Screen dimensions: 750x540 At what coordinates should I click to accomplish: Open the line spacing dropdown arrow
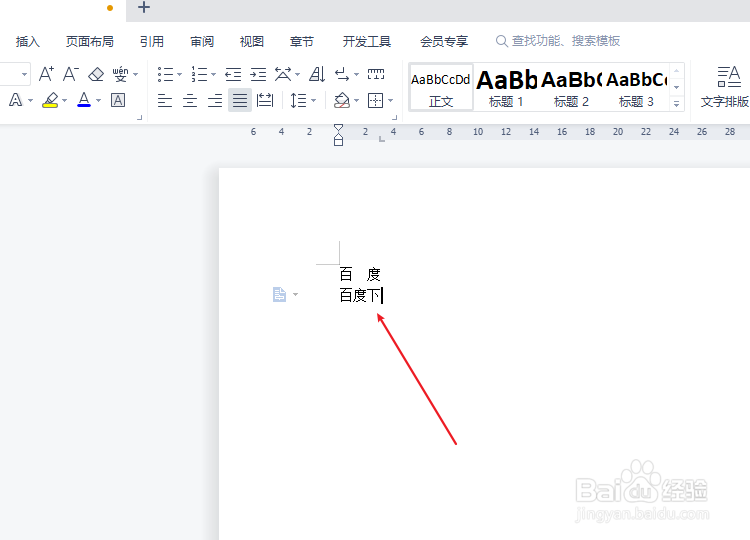(x=314, y=100)
